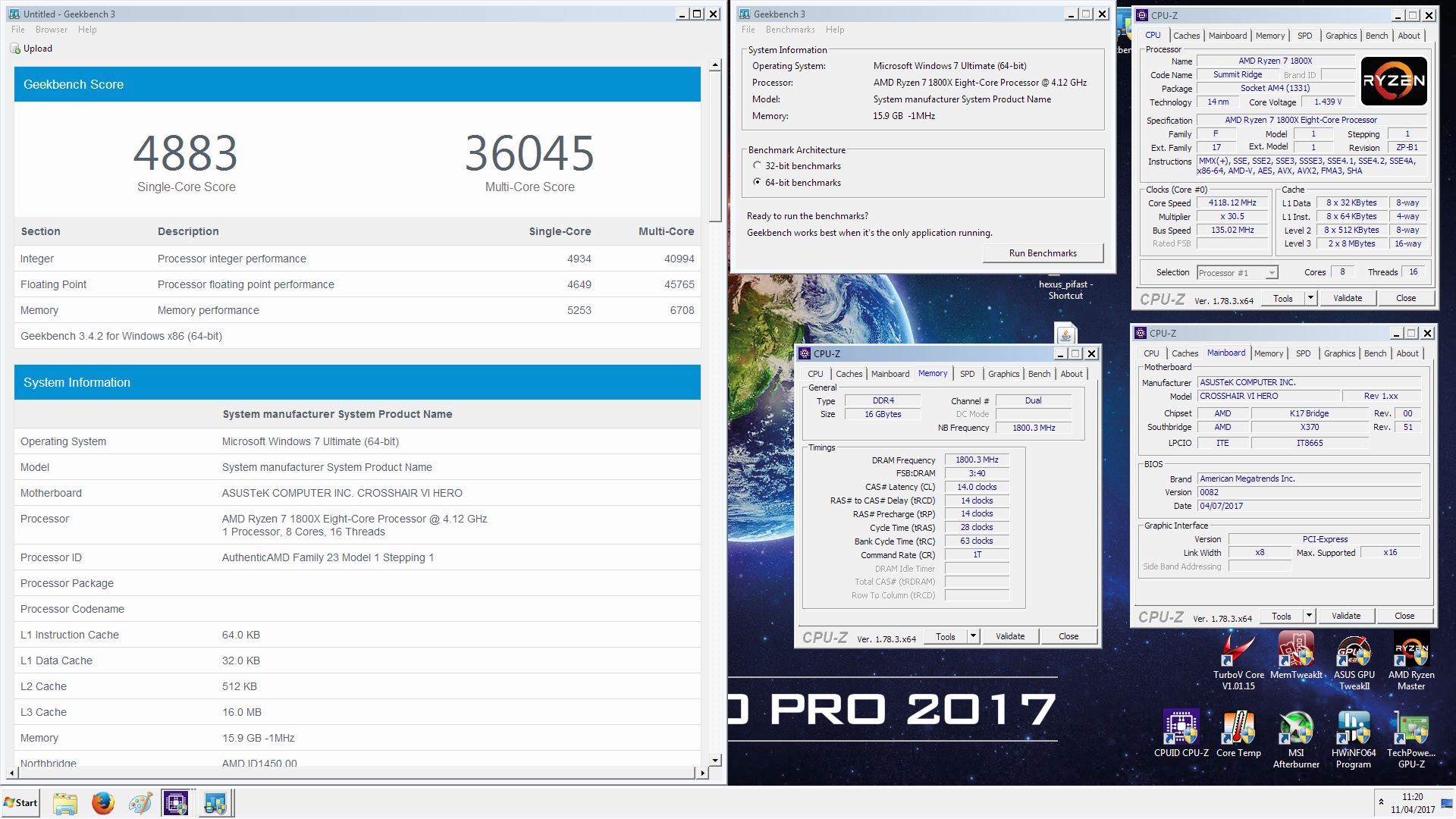Click the scroll down arrow in Geekbench results
Viewport: 1456px width, 819px height.
tap(715, 760)
